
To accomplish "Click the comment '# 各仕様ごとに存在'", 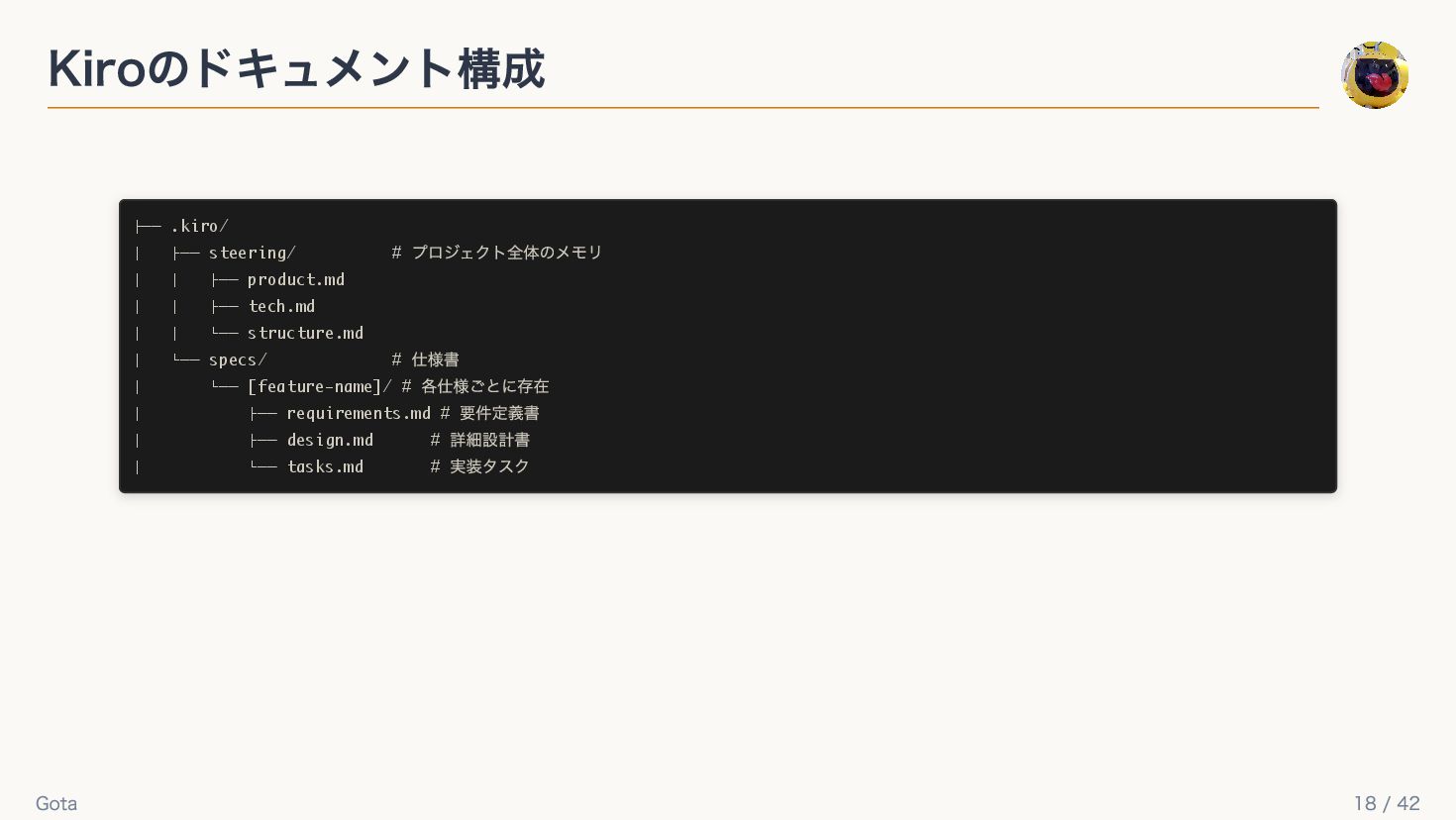I will (475, 386).
